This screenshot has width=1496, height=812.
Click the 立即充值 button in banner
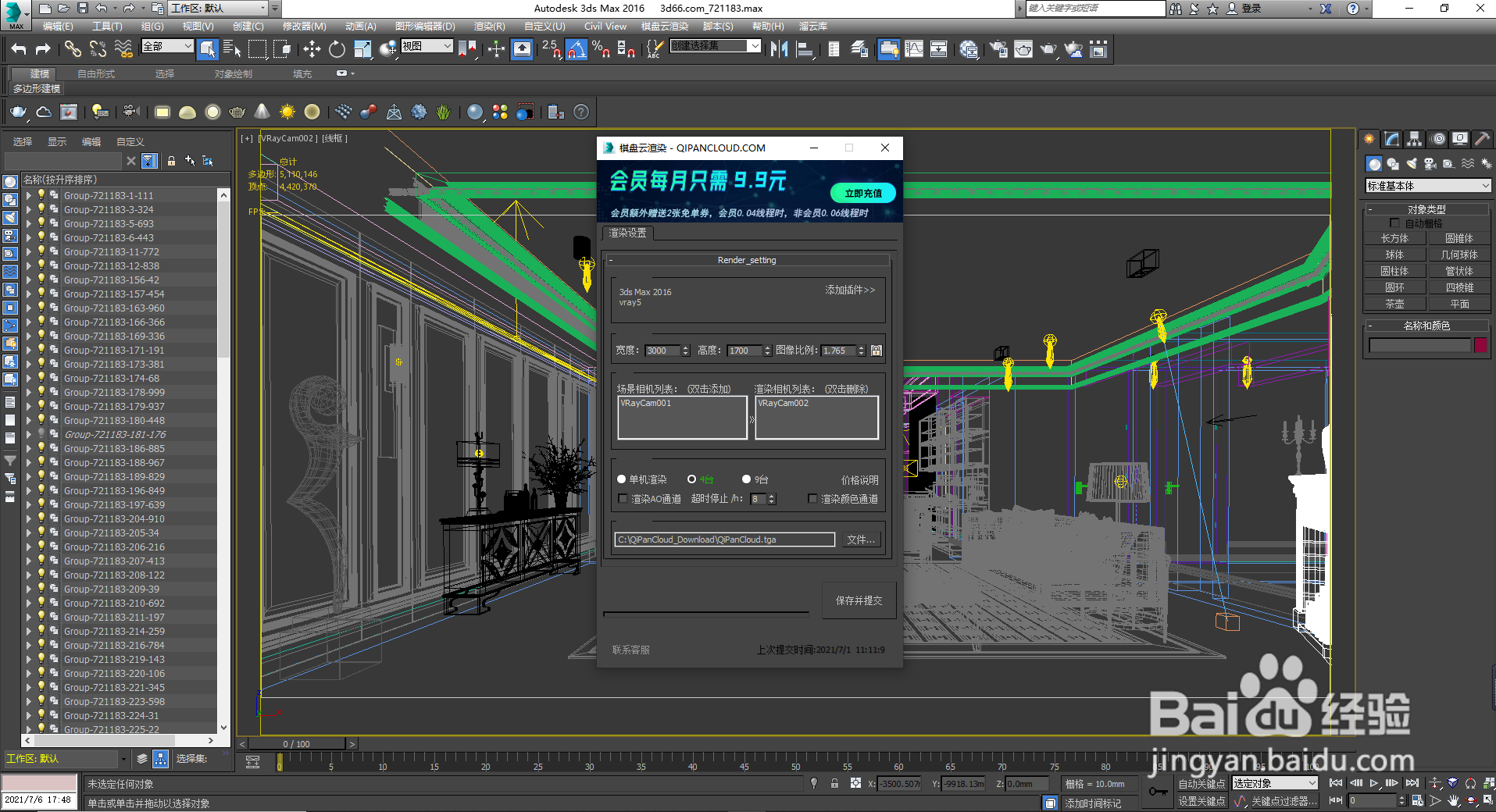[863, 193]
